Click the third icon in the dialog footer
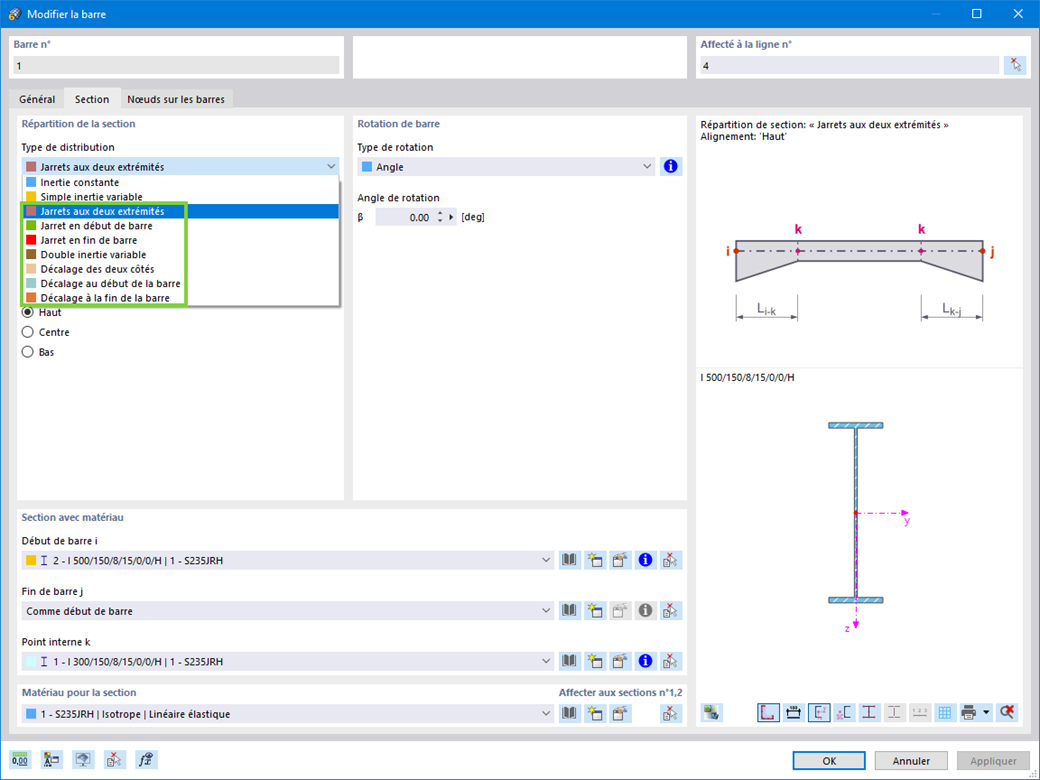1040x780 pixels. tap(83, 760)
